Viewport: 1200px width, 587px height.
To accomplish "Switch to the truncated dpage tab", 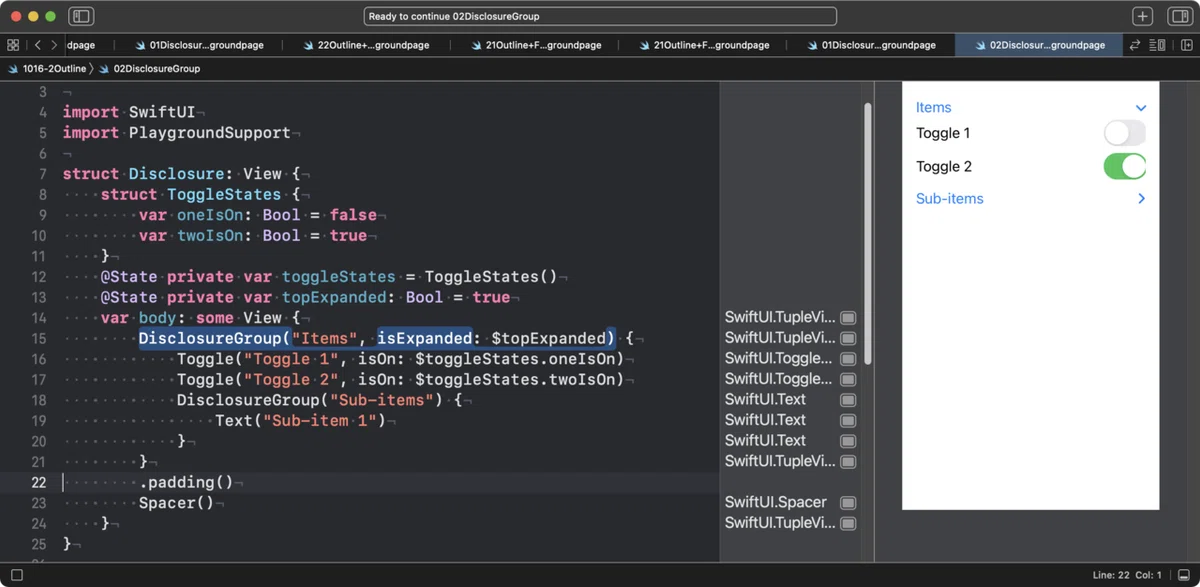I will tap(81, 45).
